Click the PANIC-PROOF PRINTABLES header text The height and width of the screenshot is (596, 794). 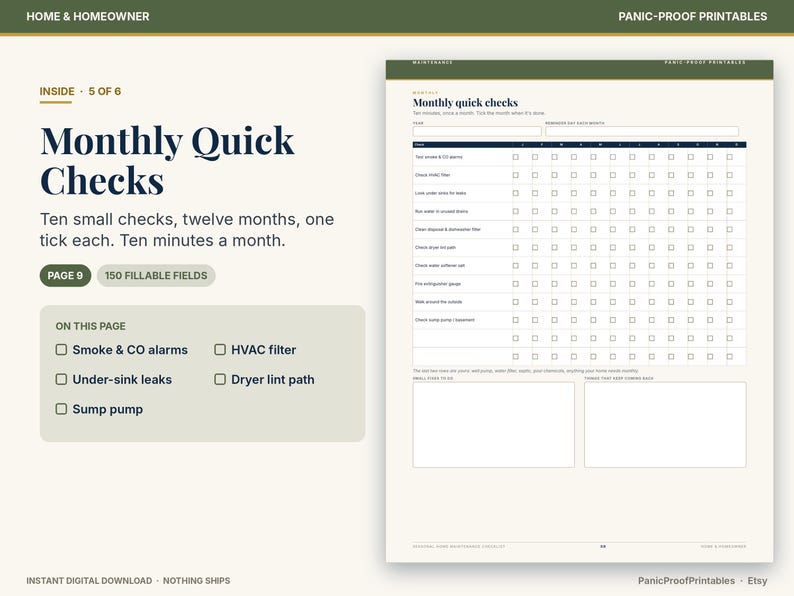pos(692,16)
